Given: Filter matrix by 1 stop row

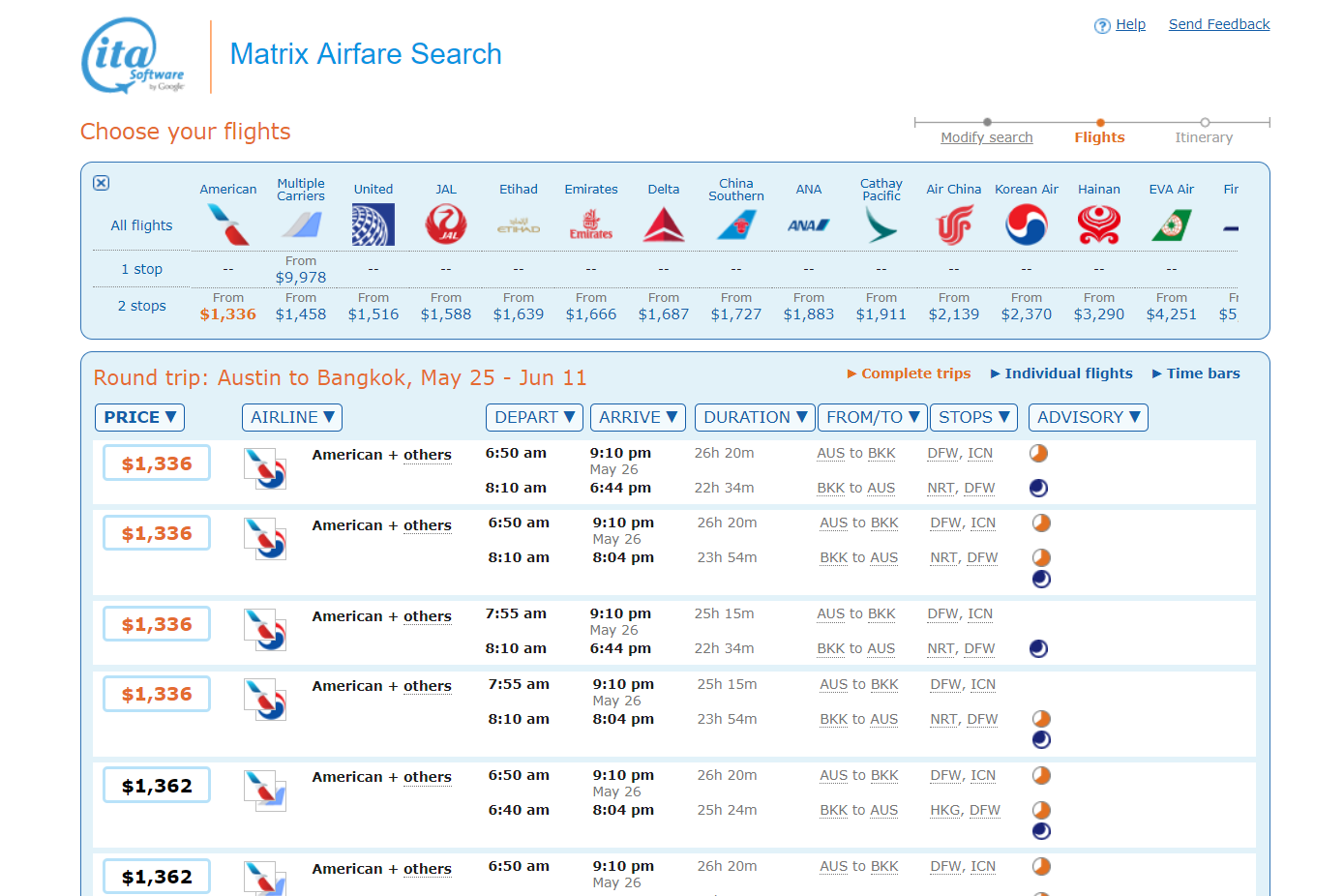Looking at the screenshot, I should [x=141, y=269].
